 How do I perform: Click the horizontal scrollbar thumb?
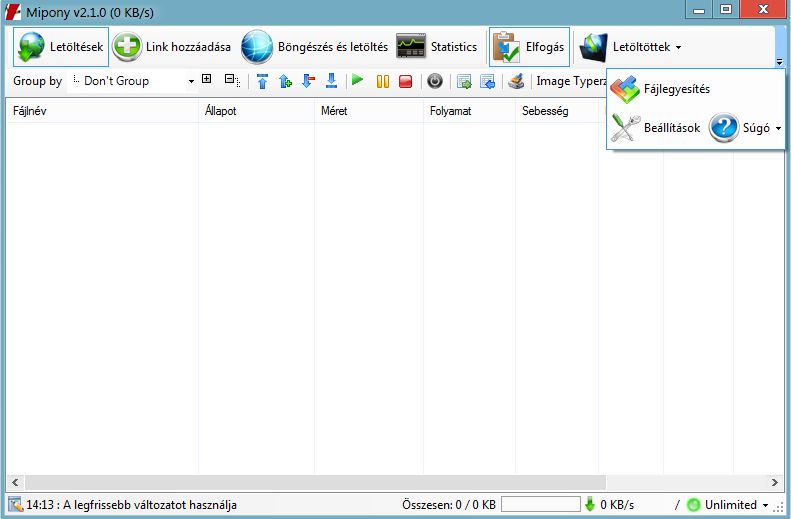coord(315,483)
